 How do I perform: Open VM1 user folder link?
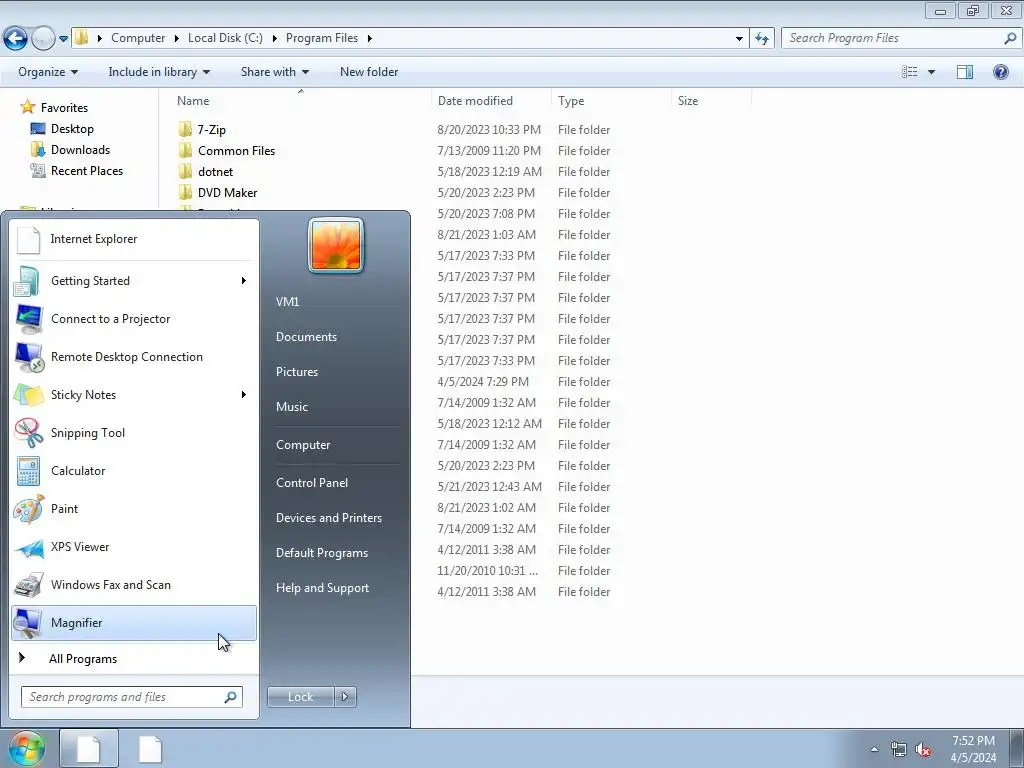(287, 302)
